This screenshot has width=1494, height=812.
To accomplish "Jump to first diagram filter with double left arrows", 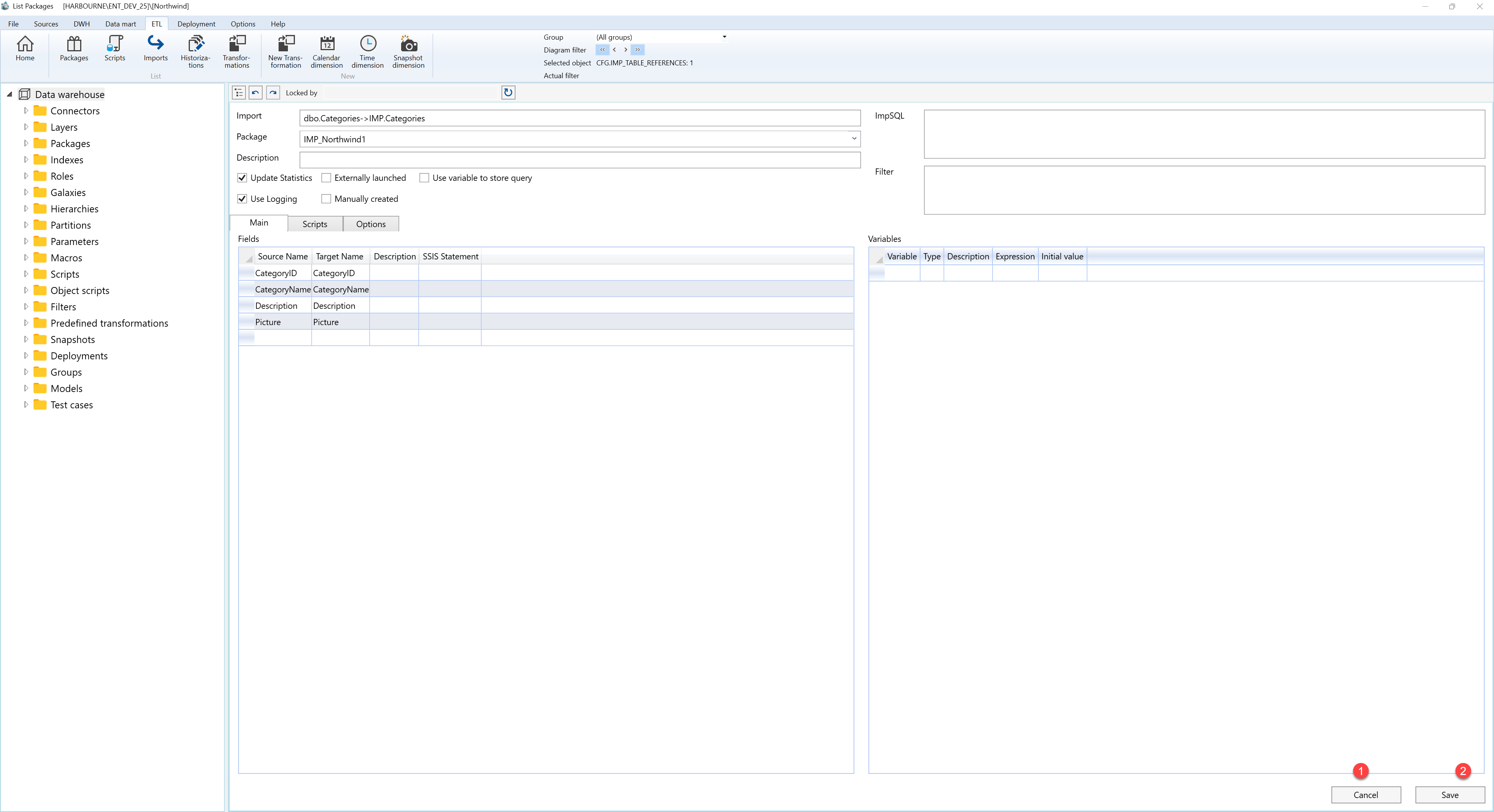I will point(602,50).
